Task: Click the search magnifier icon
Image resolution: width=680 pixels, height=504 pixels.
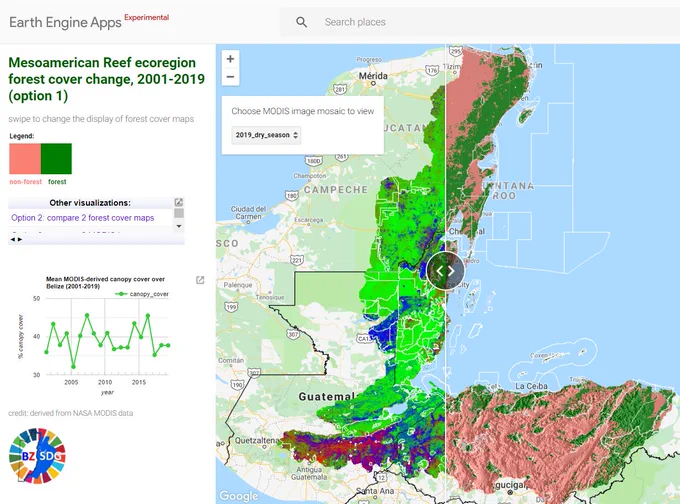Action: [301, 22]
